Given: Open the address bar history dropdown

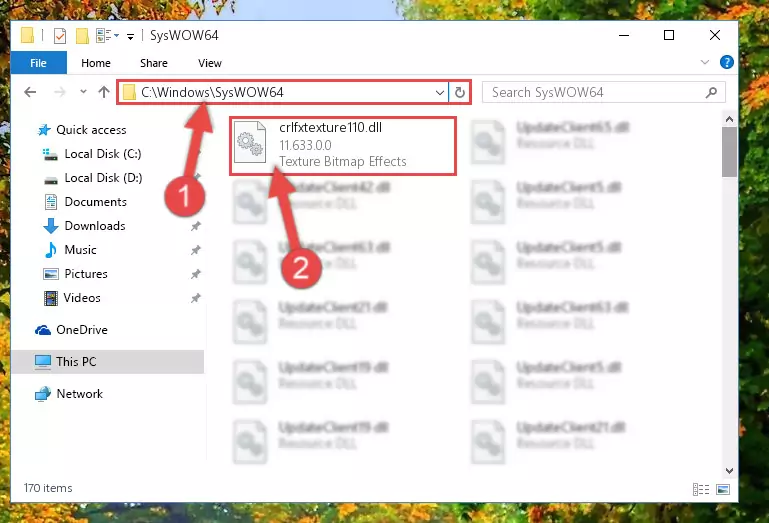Looking at the screenshot, I should (439, 92).
